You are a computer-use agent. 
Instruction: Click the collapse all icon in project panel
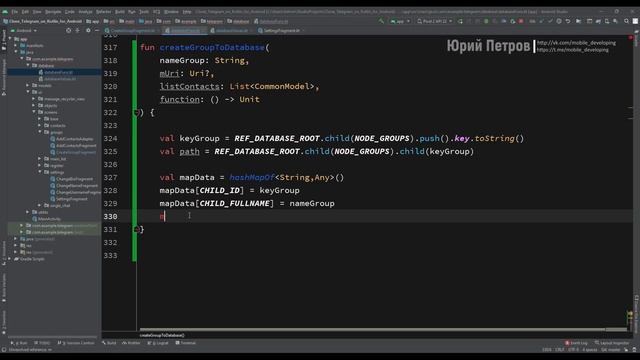click(x=78, y=31)
